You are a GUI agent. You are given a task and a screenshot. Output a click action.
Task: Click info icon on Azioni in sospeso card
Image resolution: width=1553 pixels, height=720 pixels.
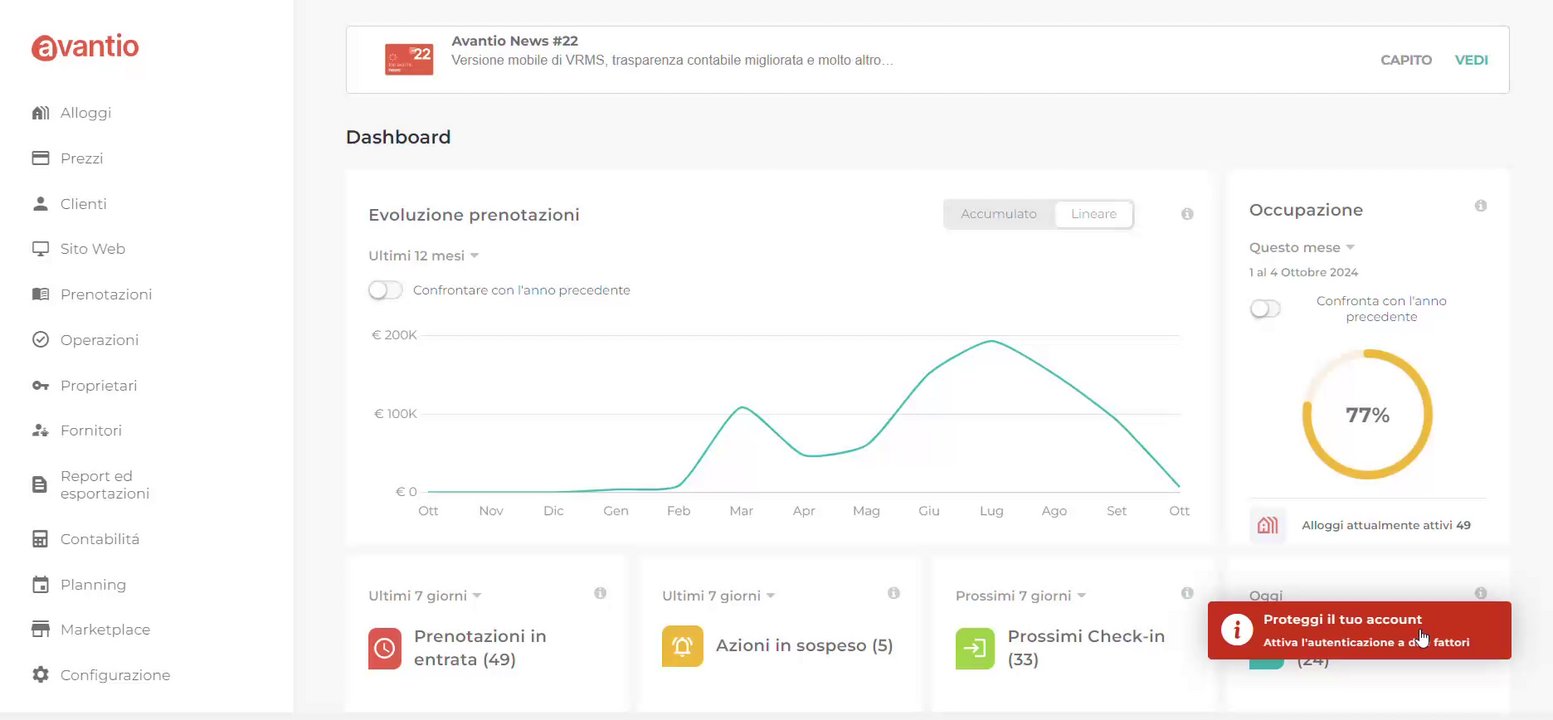(x=893, y=593)
